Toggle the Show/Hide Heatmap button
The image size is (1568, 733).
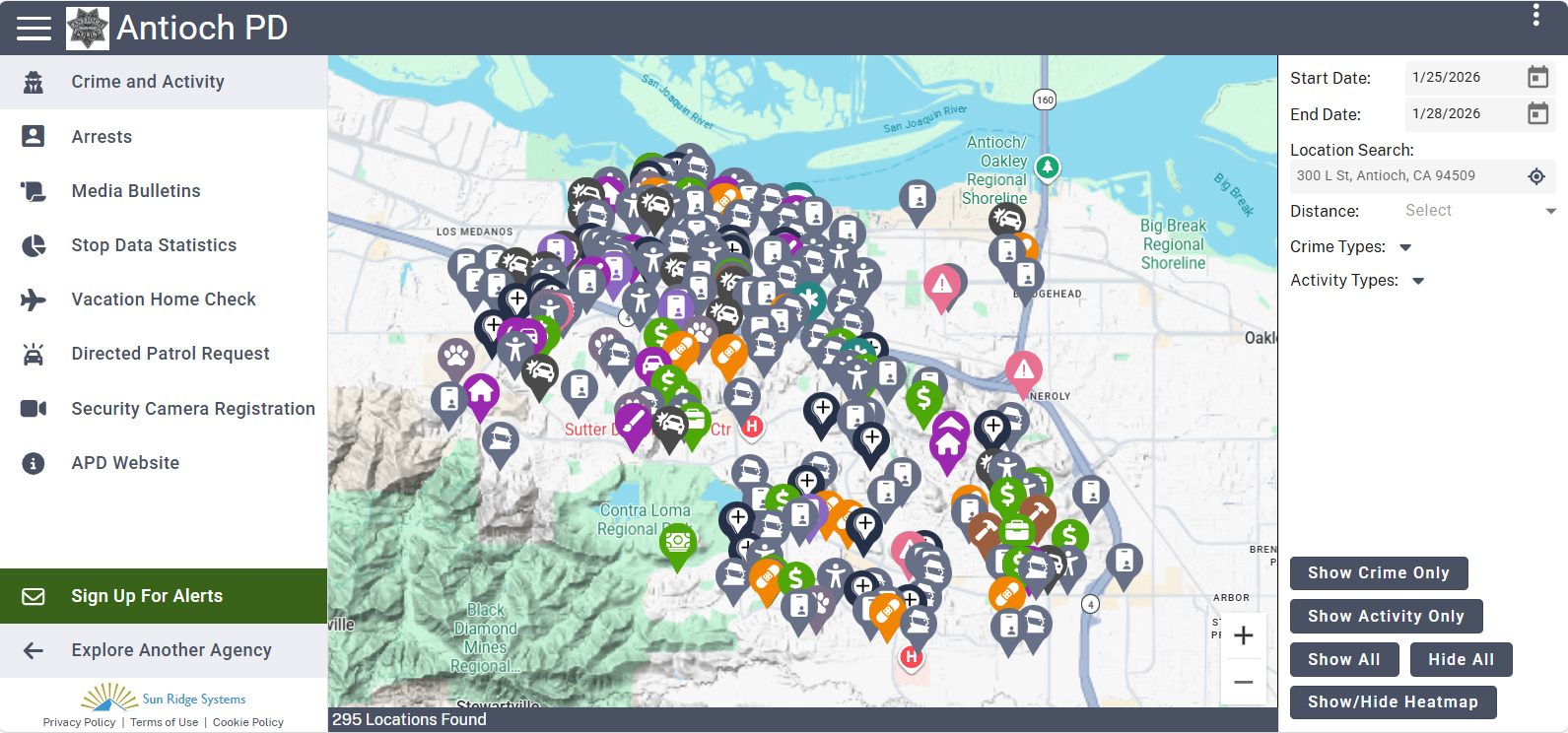coord(1392,702)
